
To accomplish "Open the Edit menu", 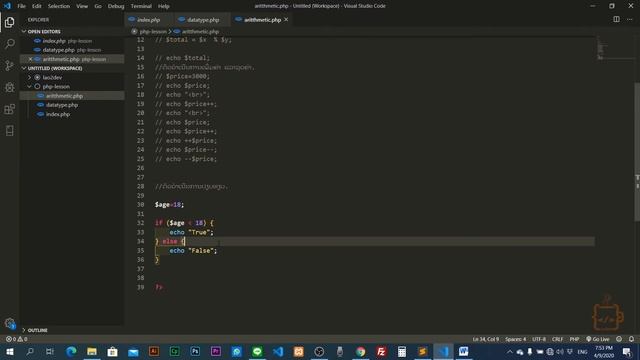I will [36, 6].
